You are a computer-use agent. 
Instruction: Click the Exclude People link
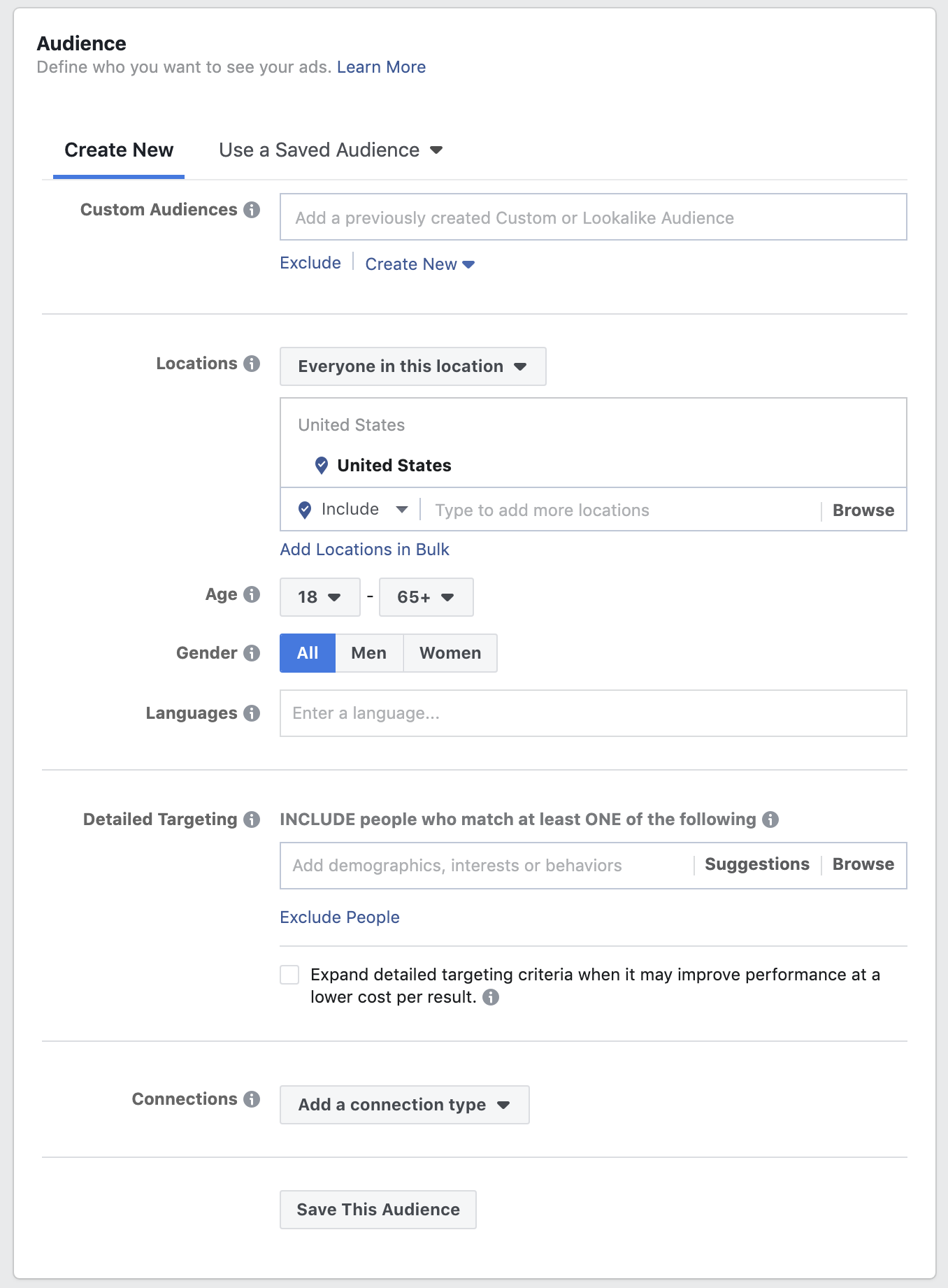pyautogui.click(x=340, y=917)
